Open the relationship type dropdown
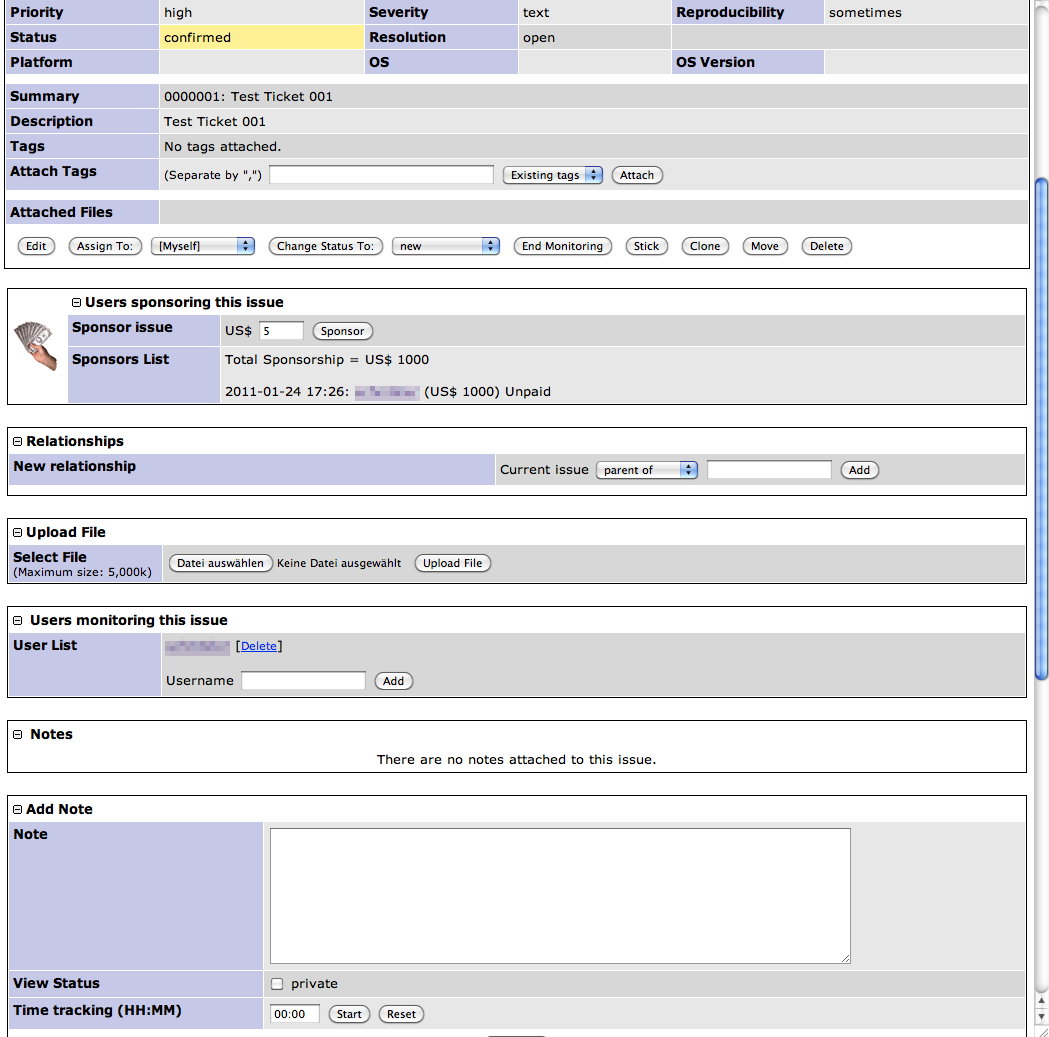The height and width of the screenshot is (1037, 1049). click(x=646, y=470)
